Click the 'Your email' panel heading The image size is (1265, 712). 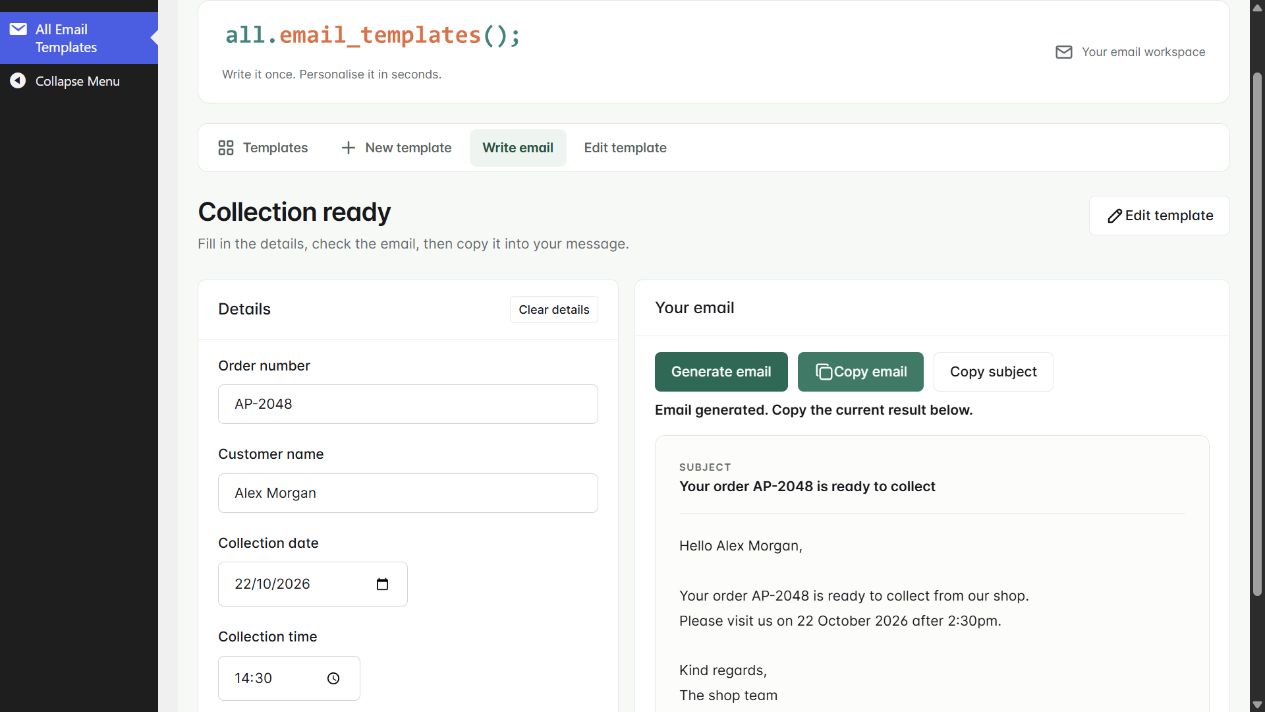pyautogui.click(x=695, y=308)
